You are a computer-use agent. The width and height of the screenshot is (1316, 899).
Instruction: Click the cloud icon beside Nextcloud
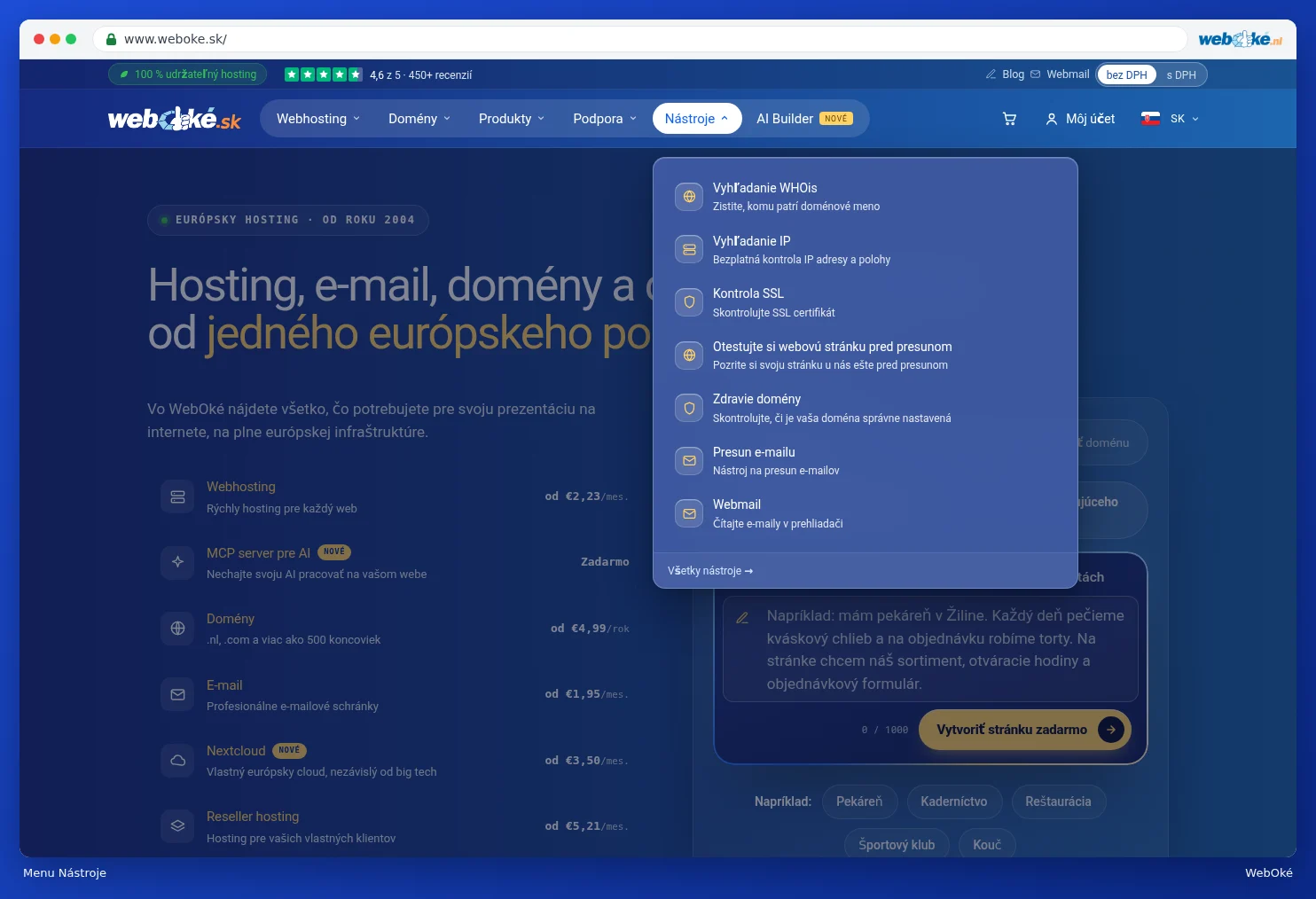[177, 760]
